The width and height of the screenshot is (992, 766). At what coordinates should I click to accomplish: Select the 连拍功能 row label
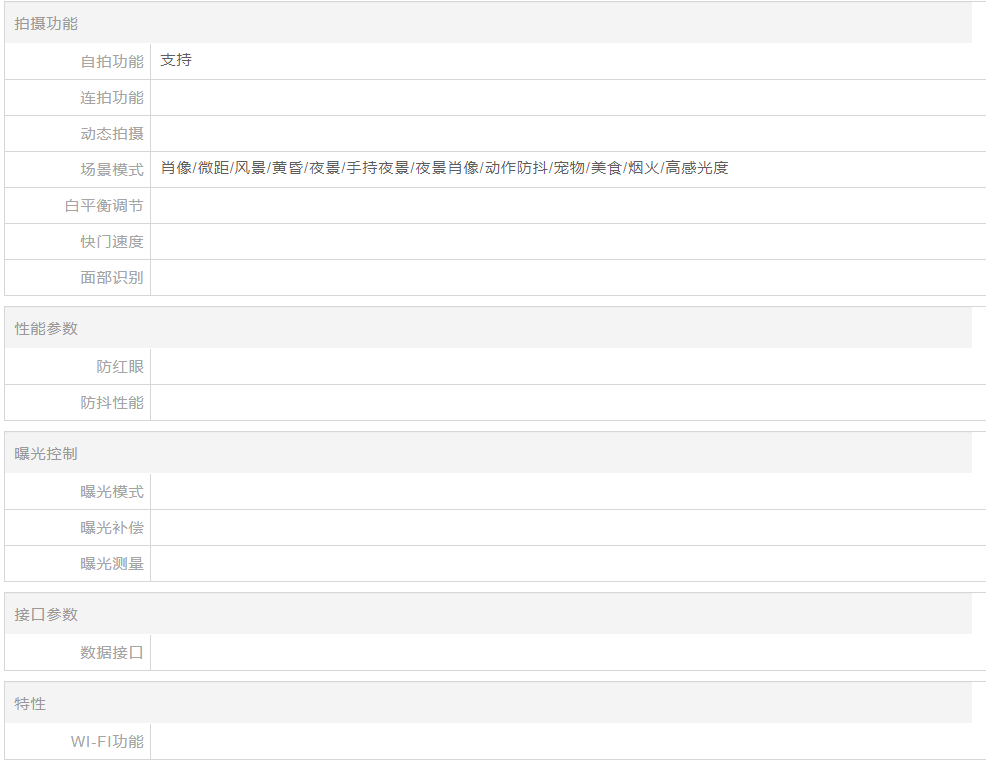[112, 98]
